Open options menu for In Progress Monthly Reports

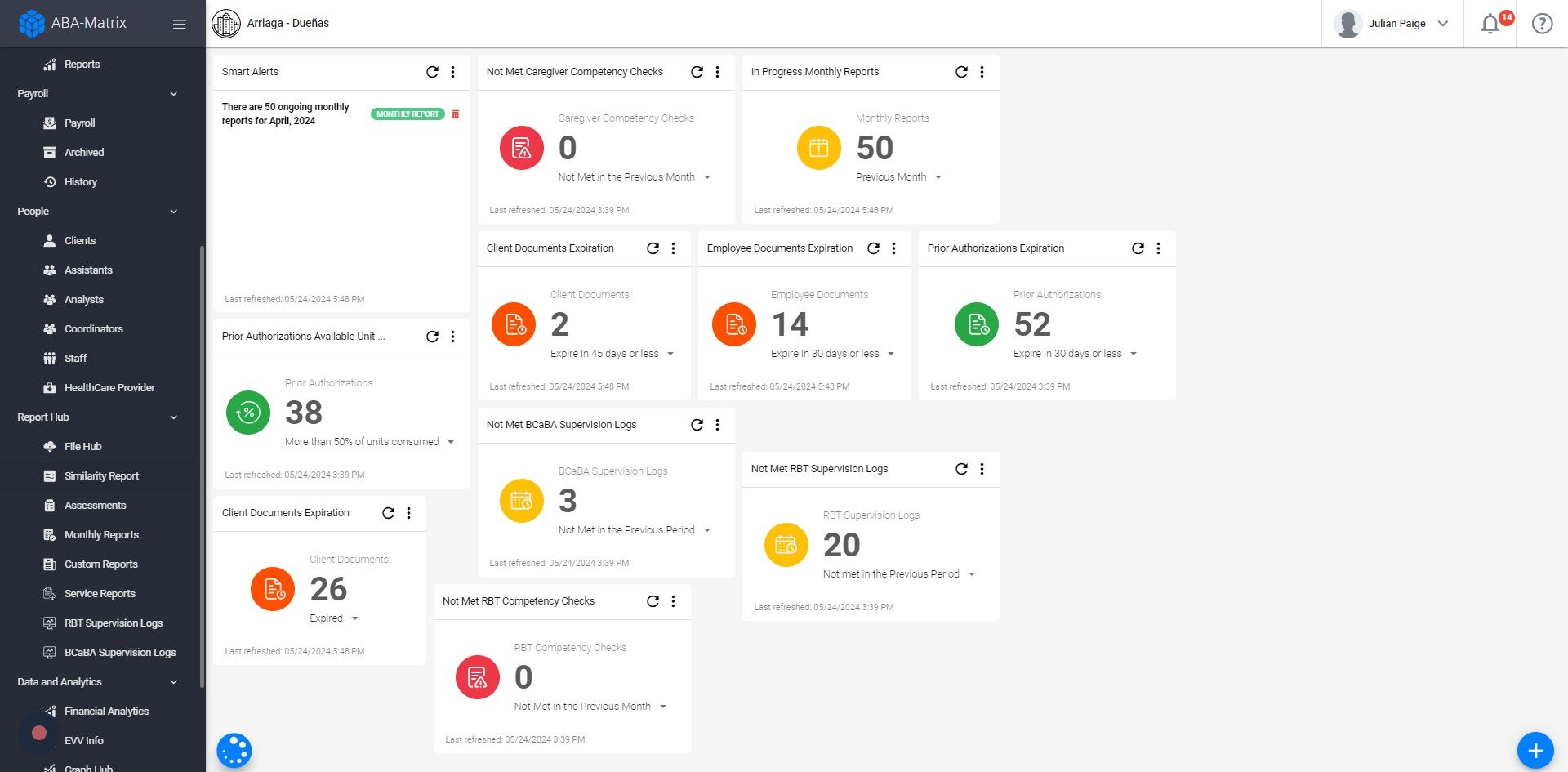pos(982,72)
